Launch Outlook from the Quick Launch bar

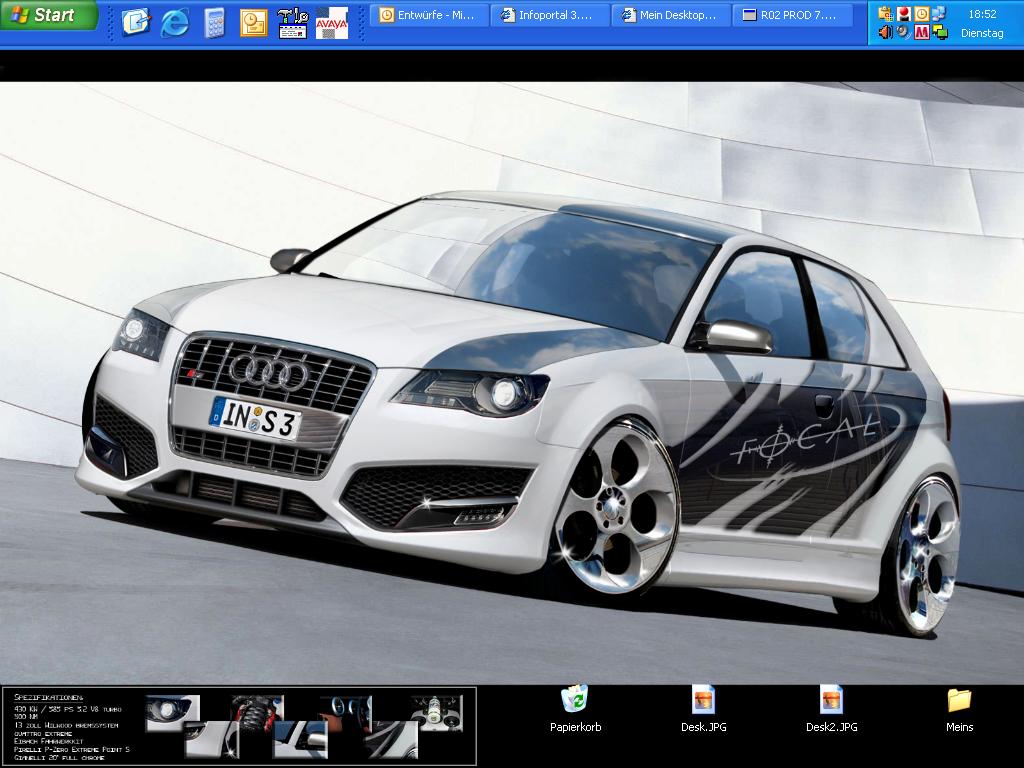click(x=254, y=22)
